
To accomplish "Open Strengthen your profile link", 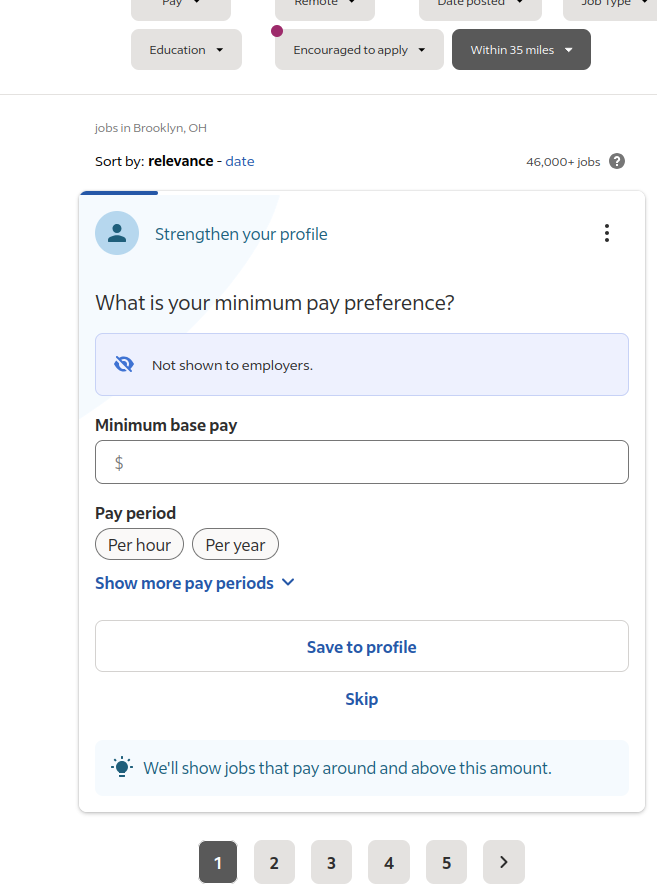I will click(x=241, y=234).
